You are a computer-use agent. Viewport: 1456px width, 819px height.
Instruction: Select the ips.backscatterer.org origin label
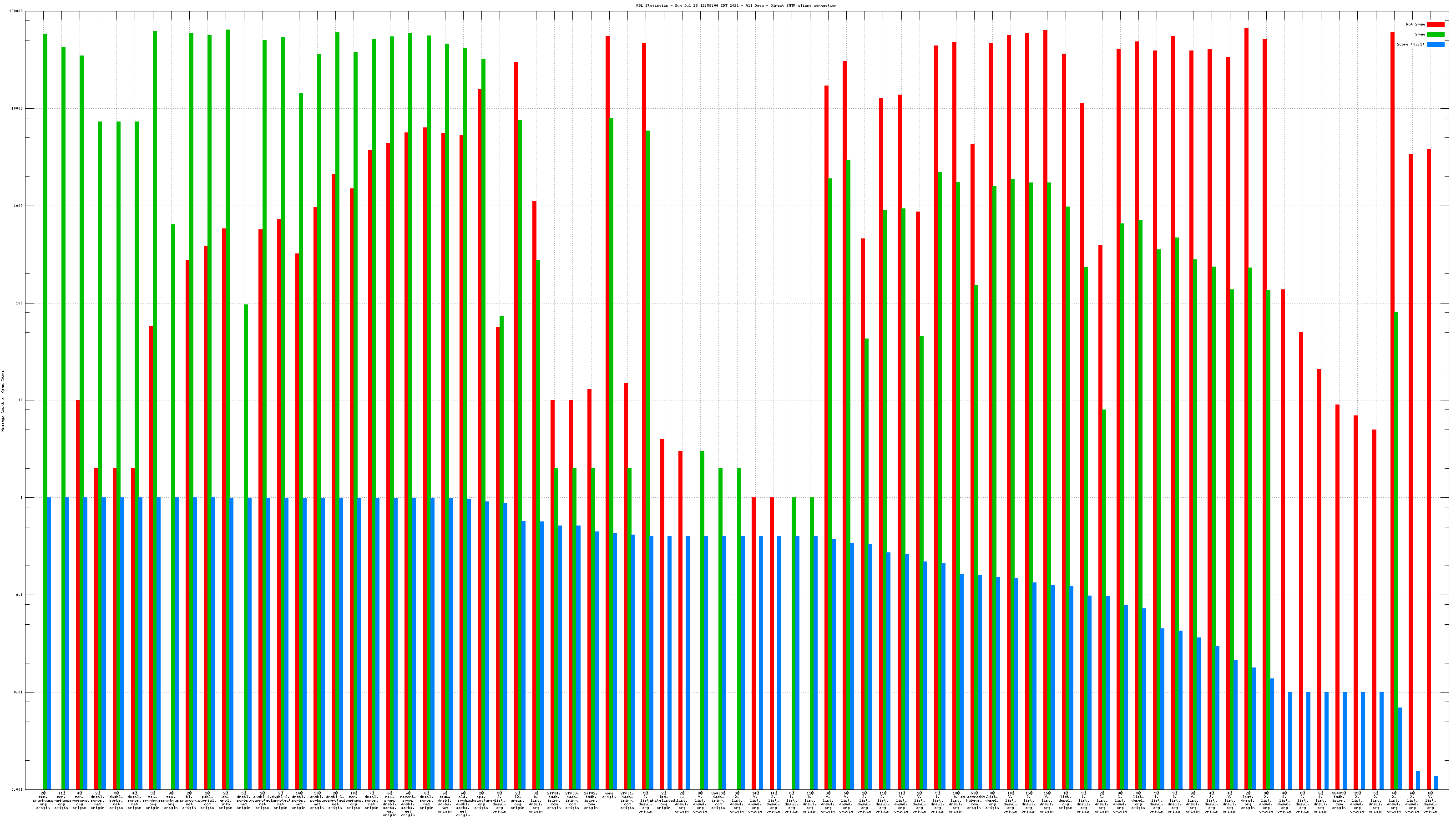pos(481,801)
